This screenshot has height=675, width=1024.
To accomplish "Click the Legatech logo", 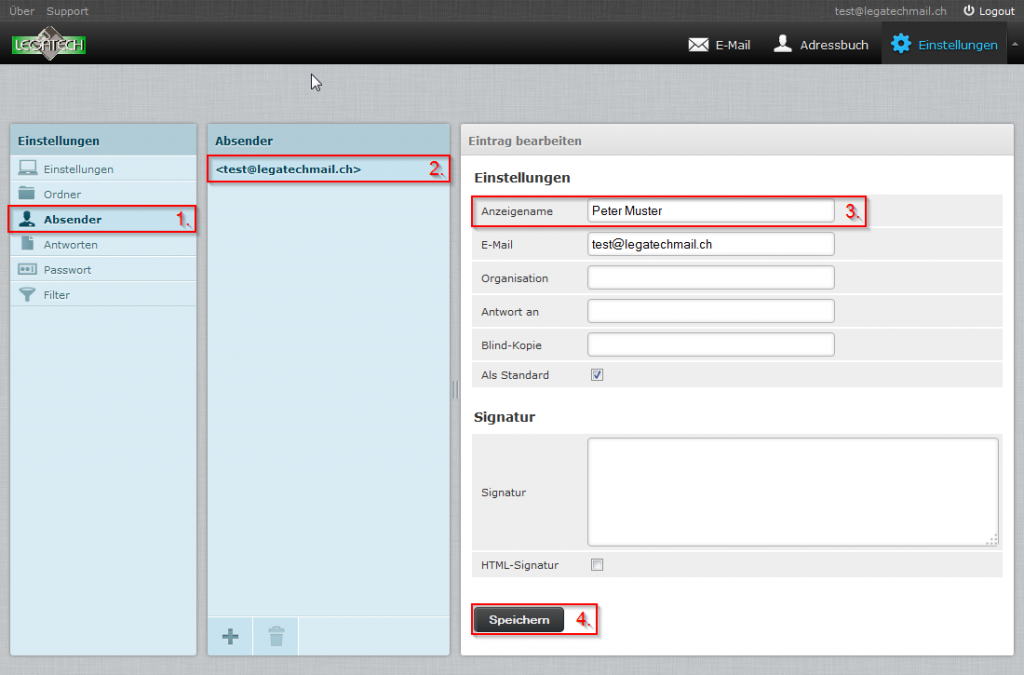I will [x=48, y=44].
